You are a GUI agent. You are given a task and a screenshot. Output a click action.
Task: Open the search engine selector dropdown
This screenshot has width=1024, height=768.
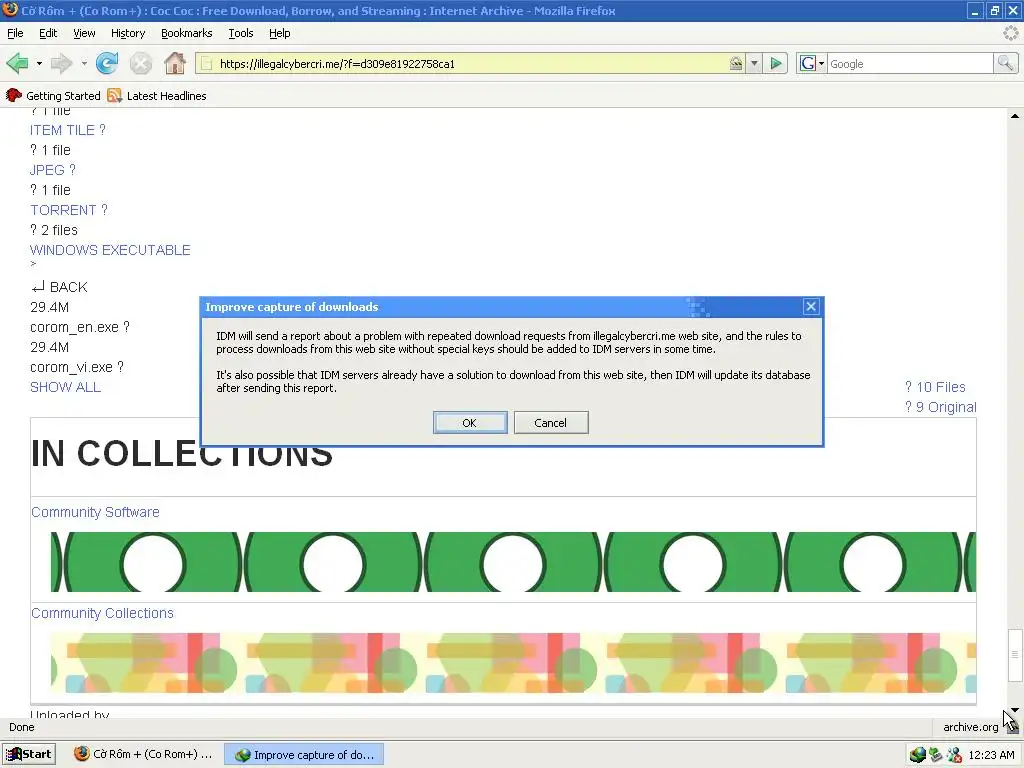coord(812,63)
